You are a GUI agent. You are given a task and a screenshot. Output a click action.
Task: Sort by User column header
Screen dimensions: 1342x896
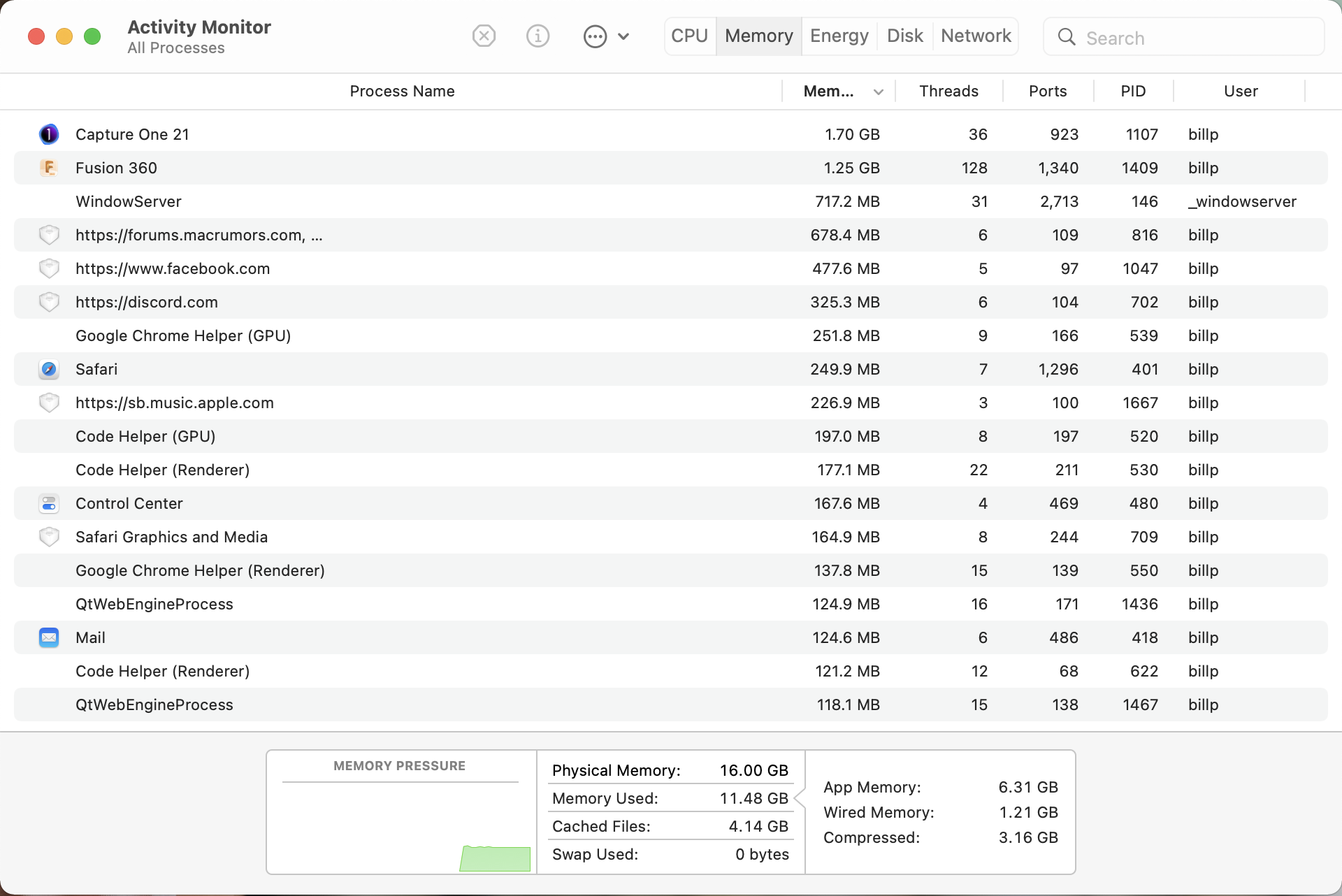click(1241, 91)
